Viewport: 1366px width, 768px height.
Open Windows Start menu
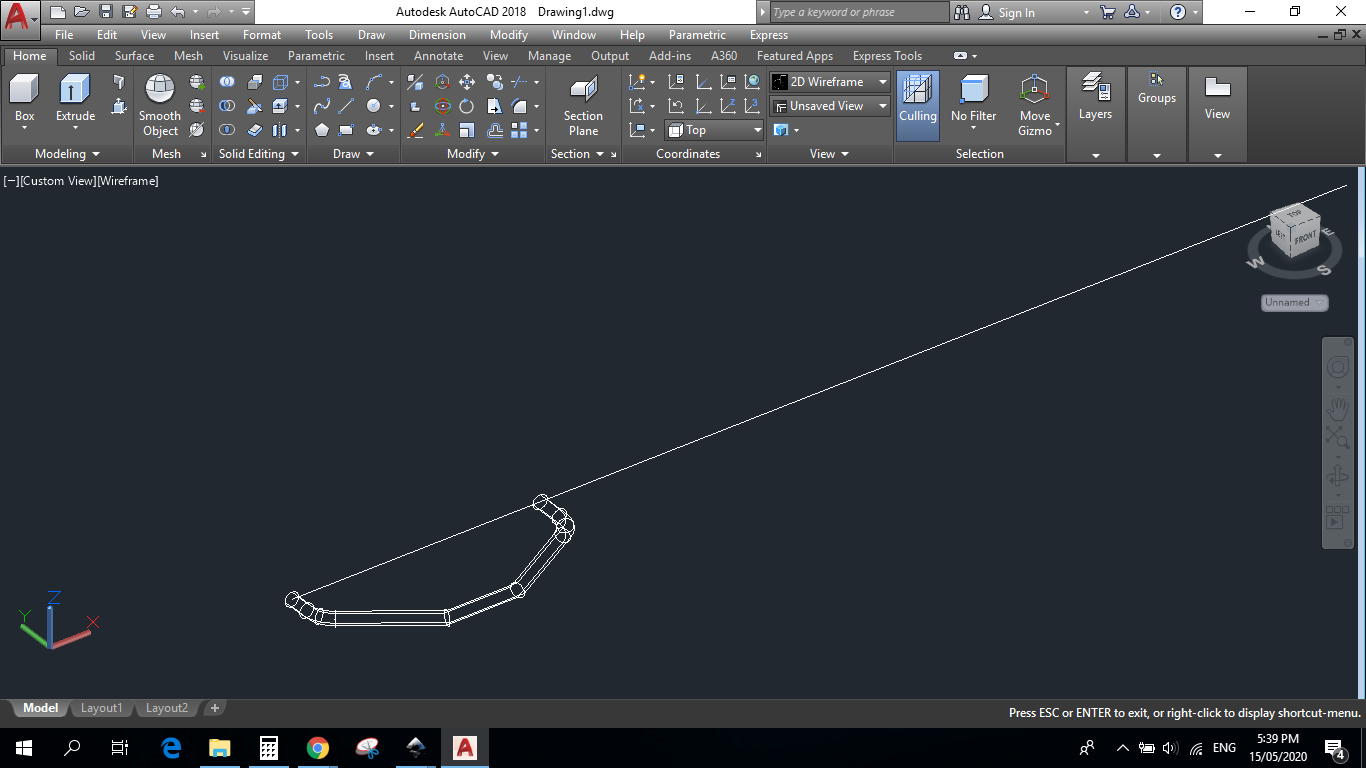23,747
